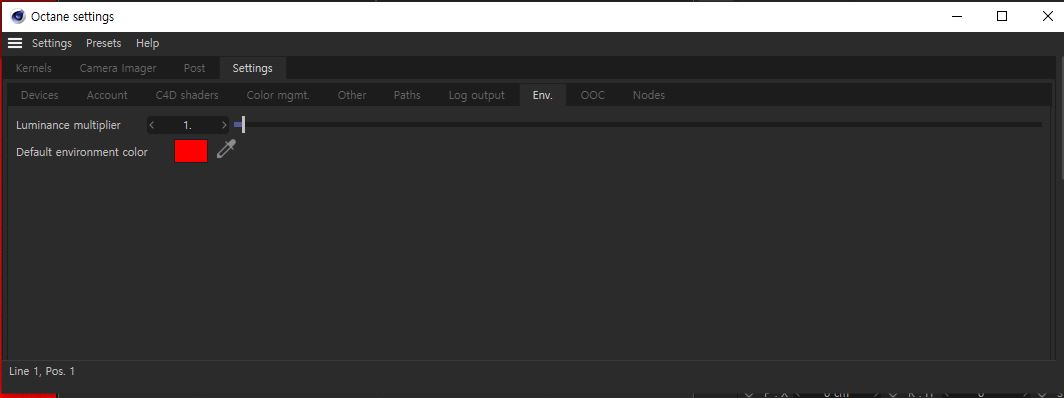Increase Luminance multiplier with right arrow
The height and width of the screenshot is (398, 1064).
[224, 125]
